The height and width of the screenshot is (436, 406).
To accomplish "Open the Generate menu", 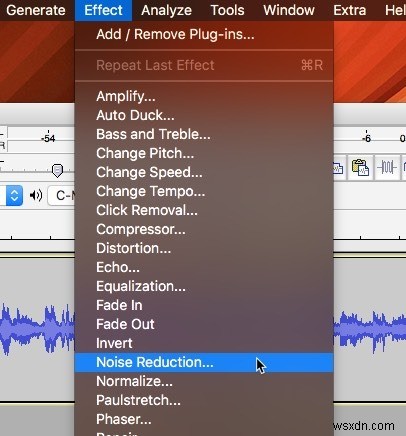I will (36, 10).
